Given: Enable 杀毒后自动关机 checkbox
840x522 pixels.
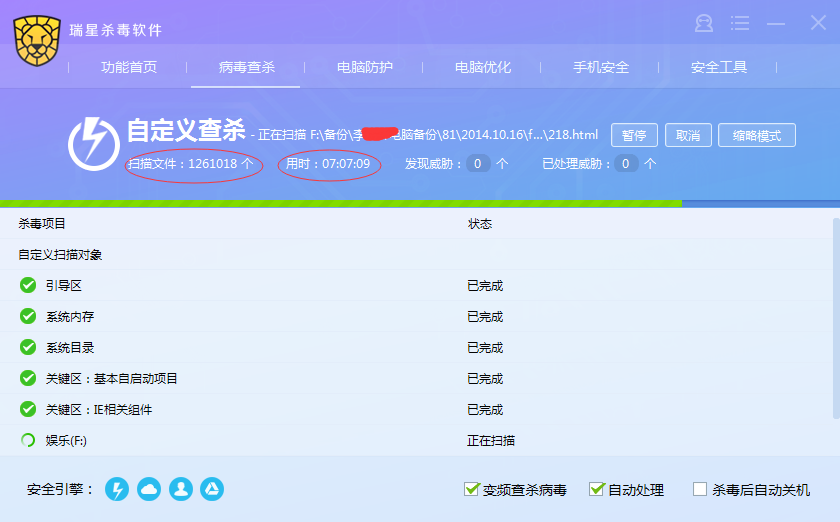Looking at the screenshot, I should [700, 489].
